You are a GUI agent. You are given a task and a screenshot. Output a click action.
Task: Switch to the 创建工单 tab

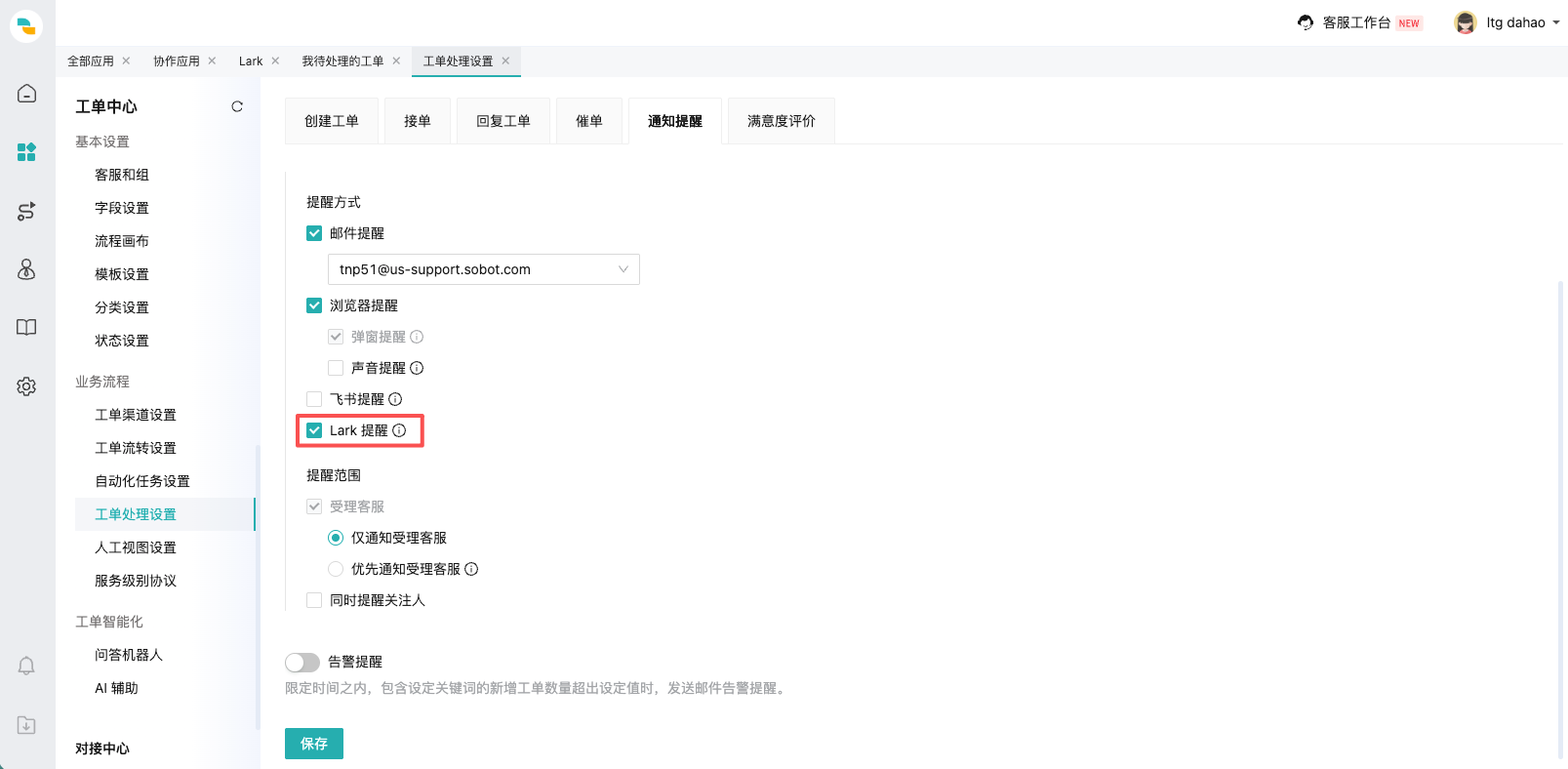point(332,121)
